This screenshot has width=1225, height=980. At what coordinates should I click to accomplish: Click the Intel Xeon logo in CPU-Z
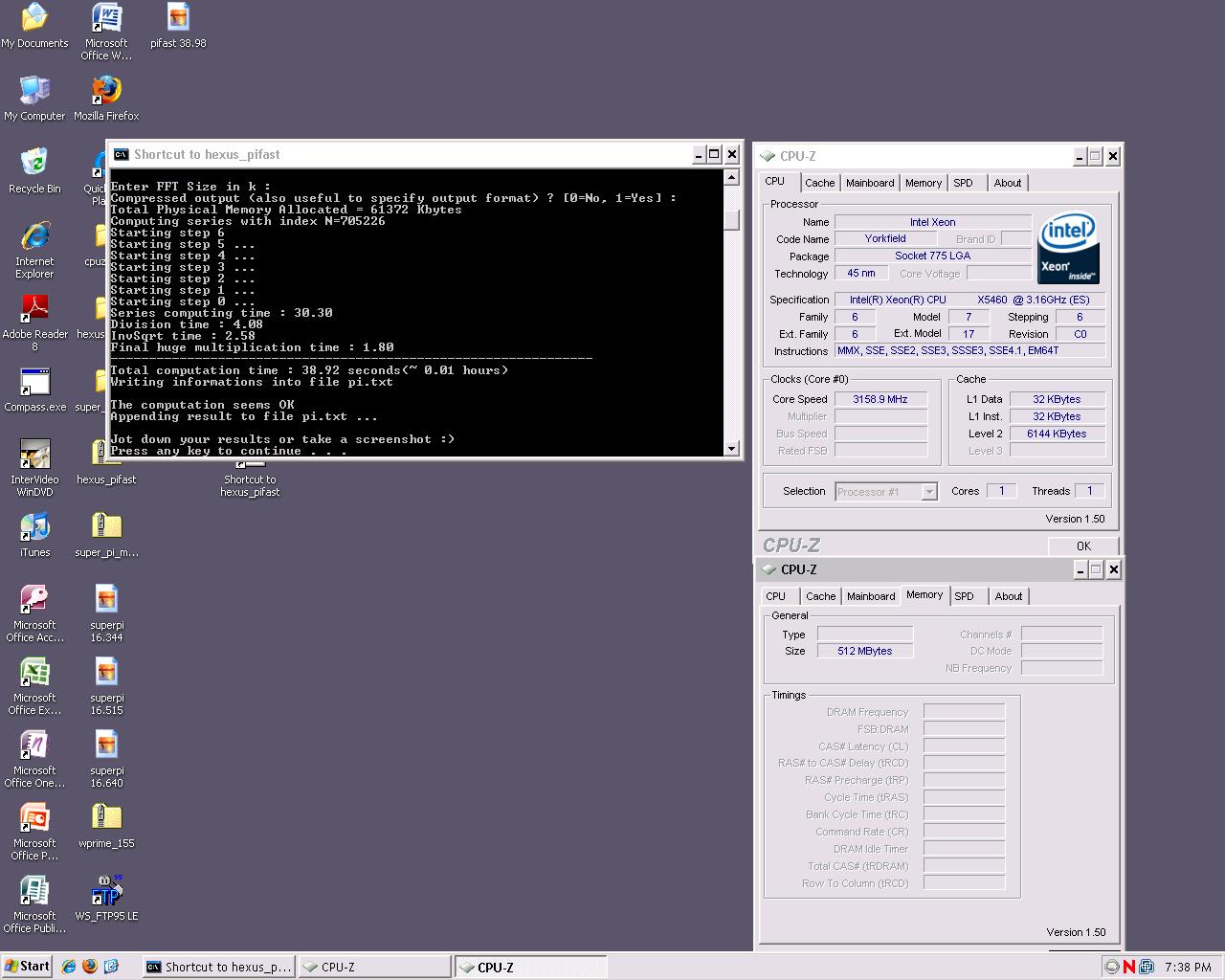(1068, 249)
